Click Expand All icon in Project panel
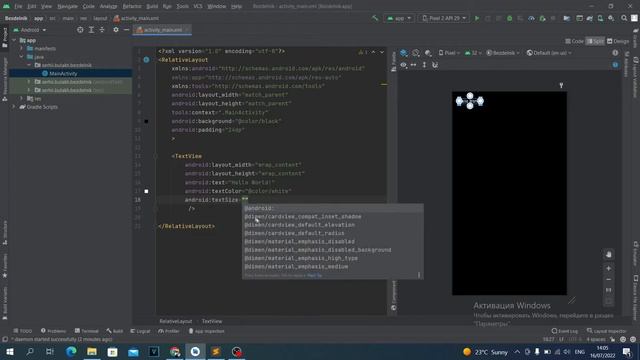This screenshot has width=640, height=360. pyautogui.click(x=91, y=30)
